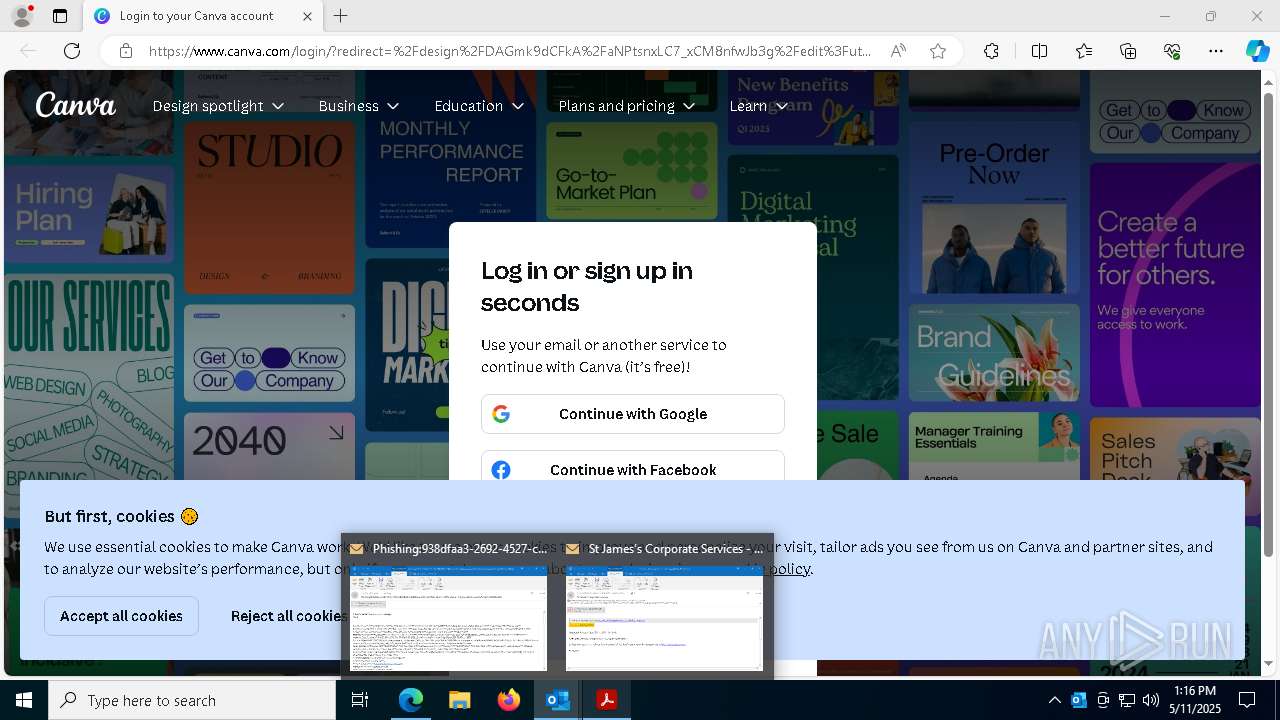Open Read aloud icon
The width and height of the screenshot is (1280, 720).
click(898, 51)
